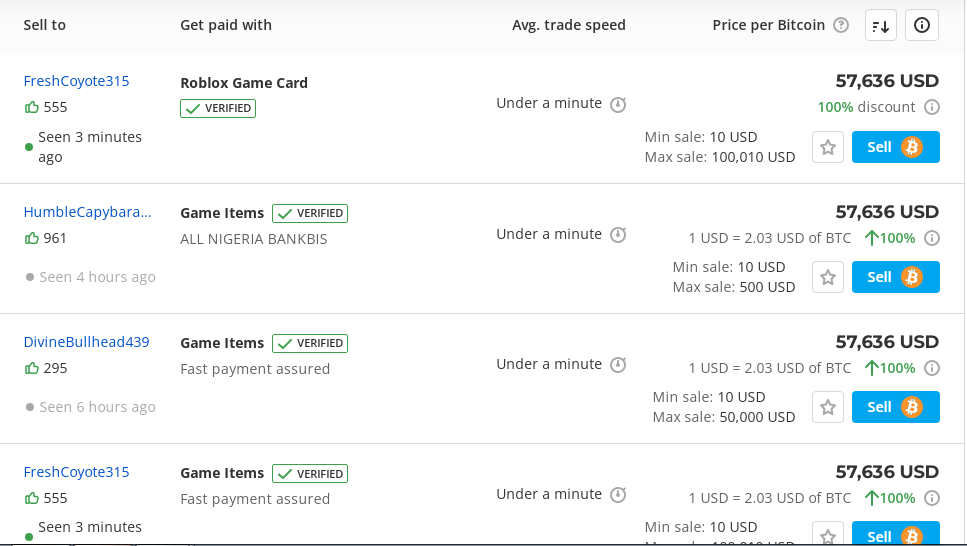Sell Bitcoin to HumbleCapybara offer
Viewport: 967px width, 546px height.
point(895,277)
